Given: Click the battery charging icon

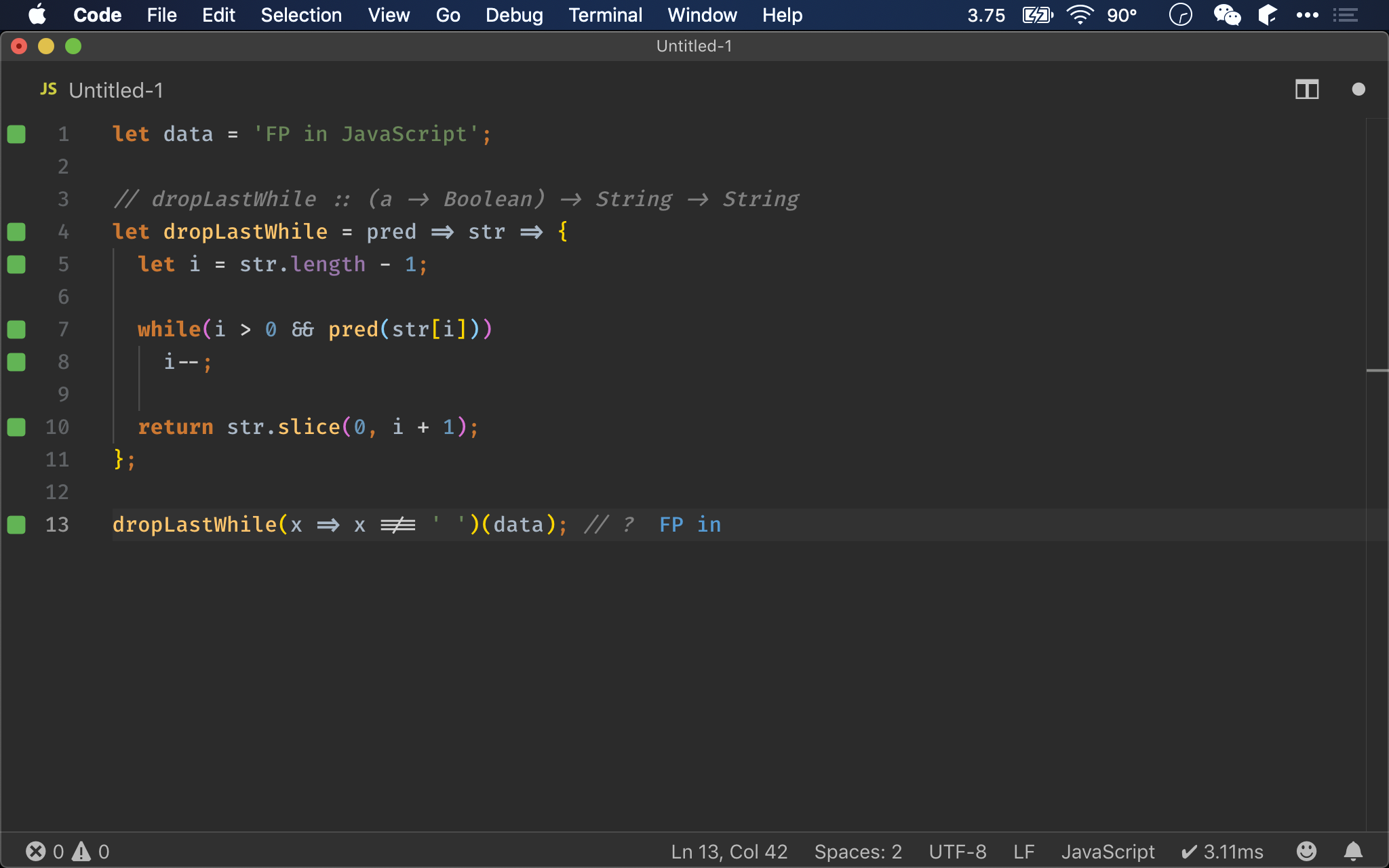Looking at the screenshot, I should click(1039, 15).
